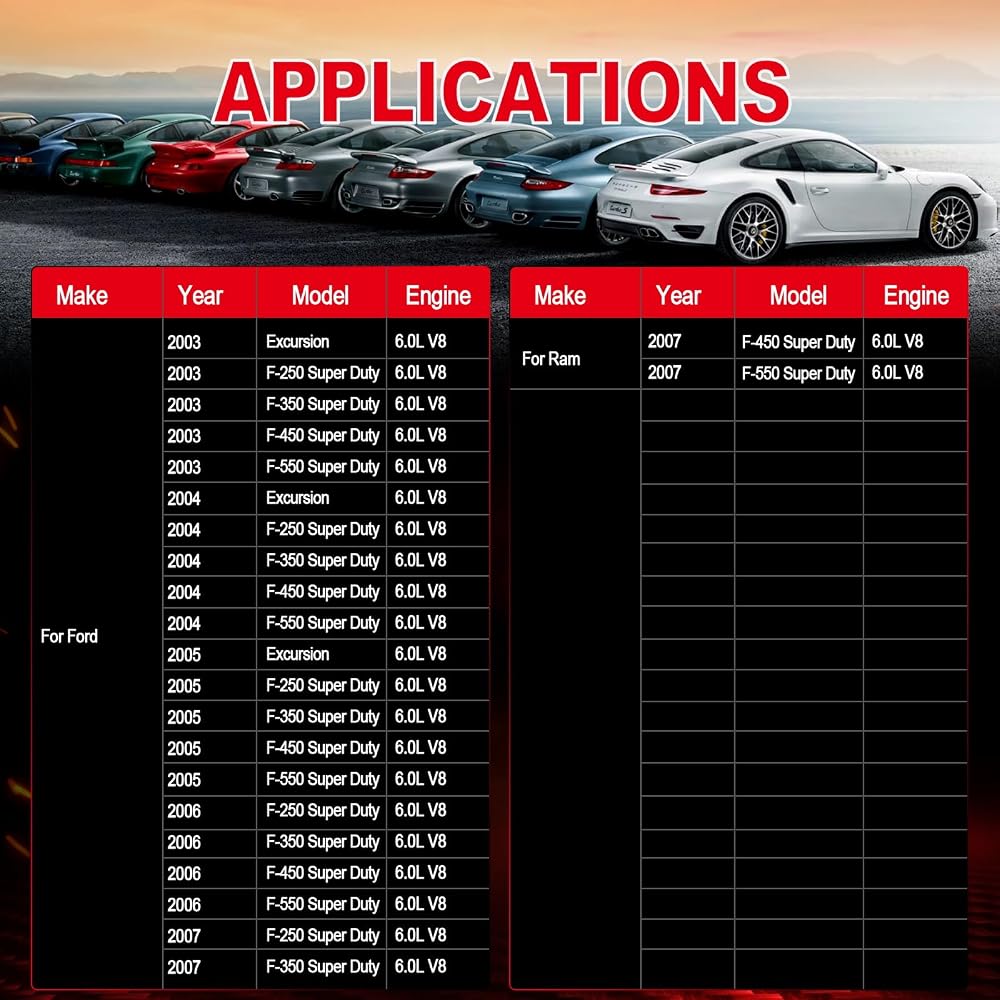1000x1000 pixels.
Task: Select the 2004 year beside F-550 Super Duty
Action: (x=184, y=623)
